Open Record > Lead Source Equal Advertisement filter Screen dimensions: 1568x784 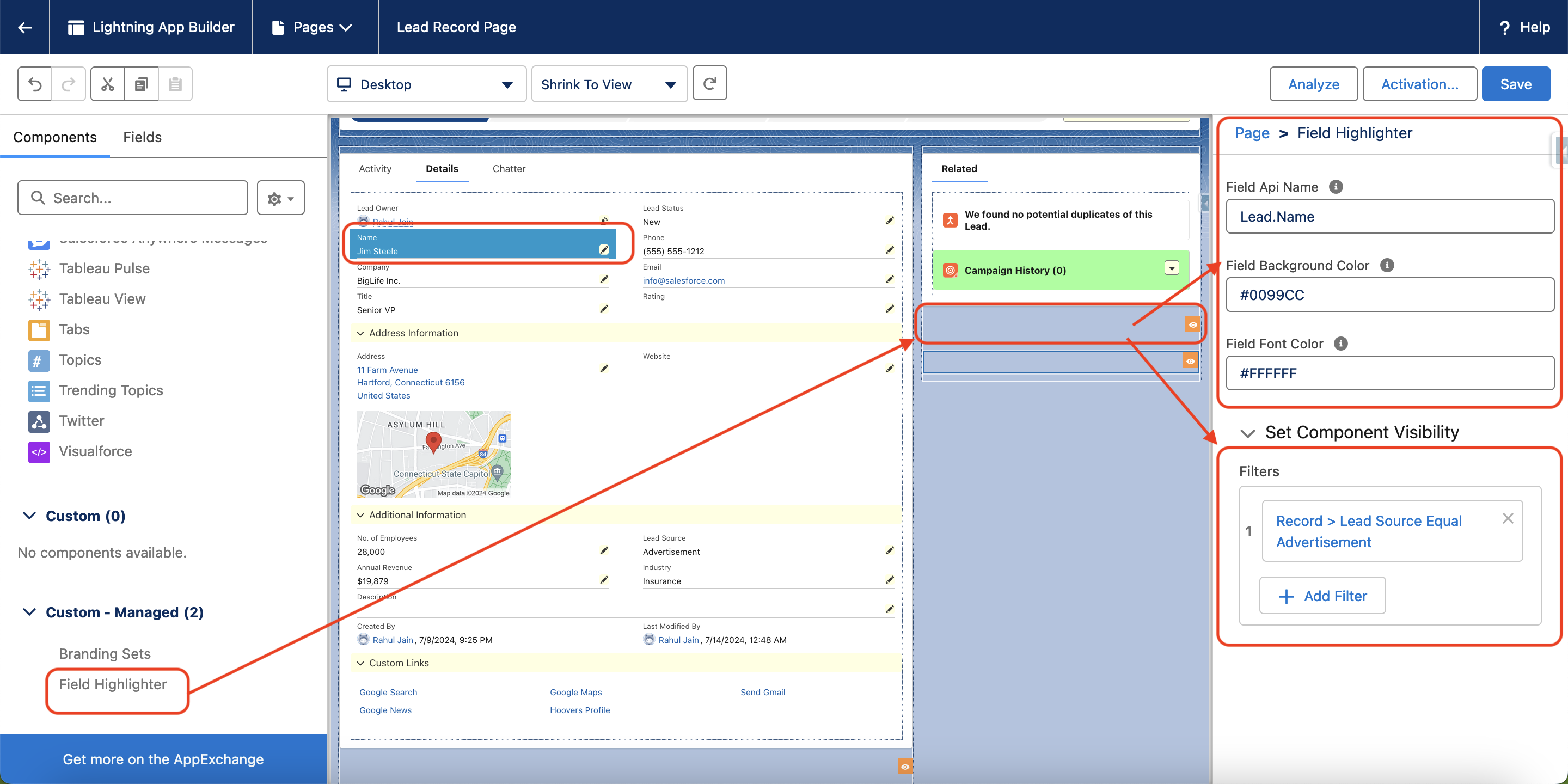[1368, 531]
